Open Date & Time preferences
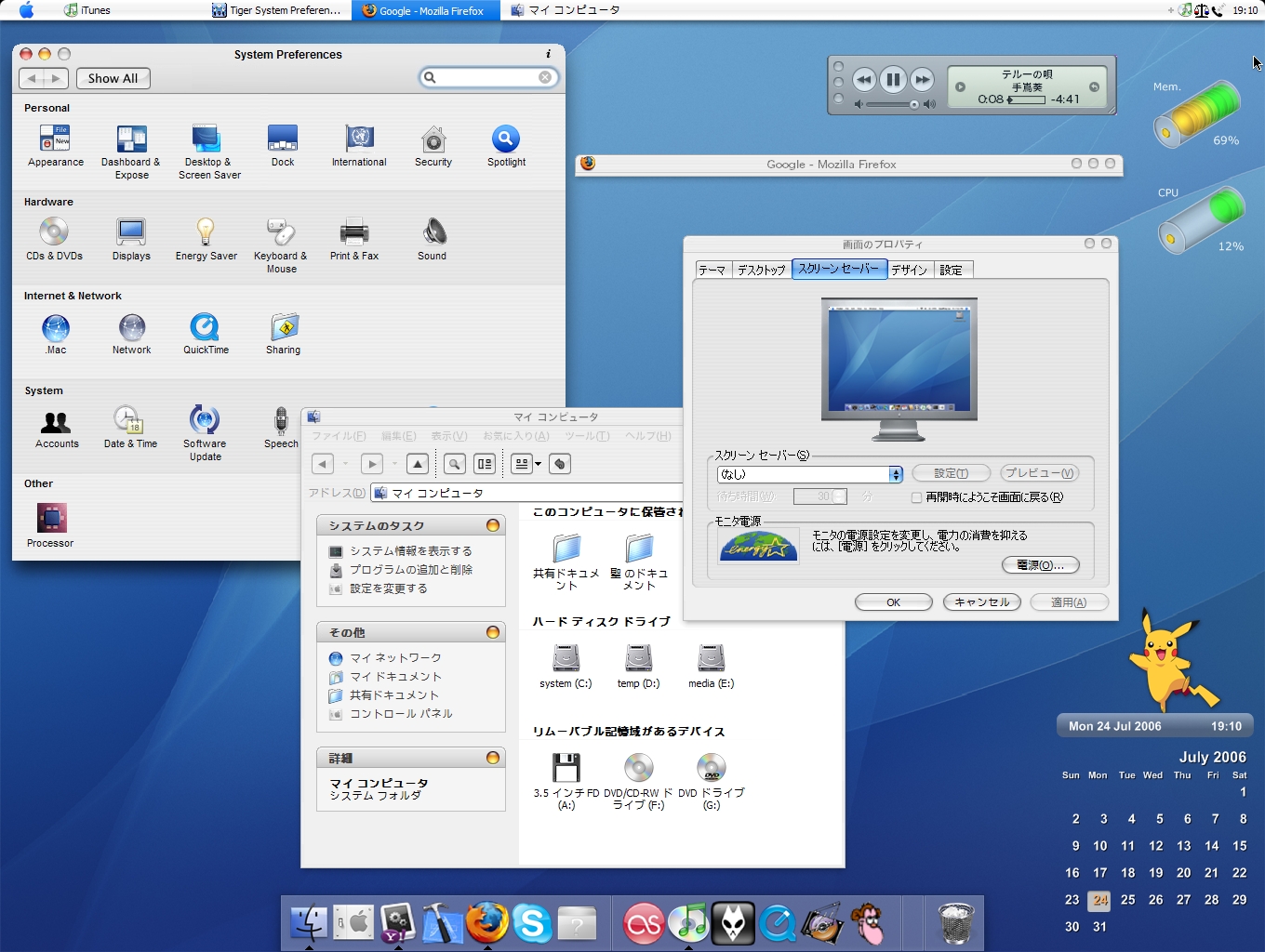 [130, 428]
